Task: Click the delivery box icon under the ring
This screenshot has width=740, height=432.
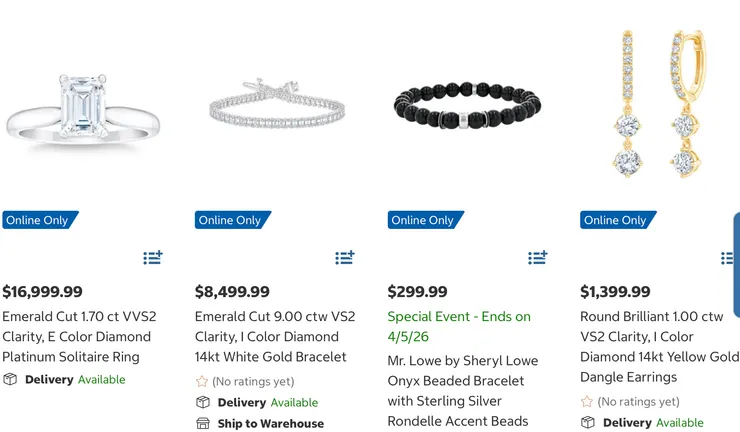Action: point(10,379)
